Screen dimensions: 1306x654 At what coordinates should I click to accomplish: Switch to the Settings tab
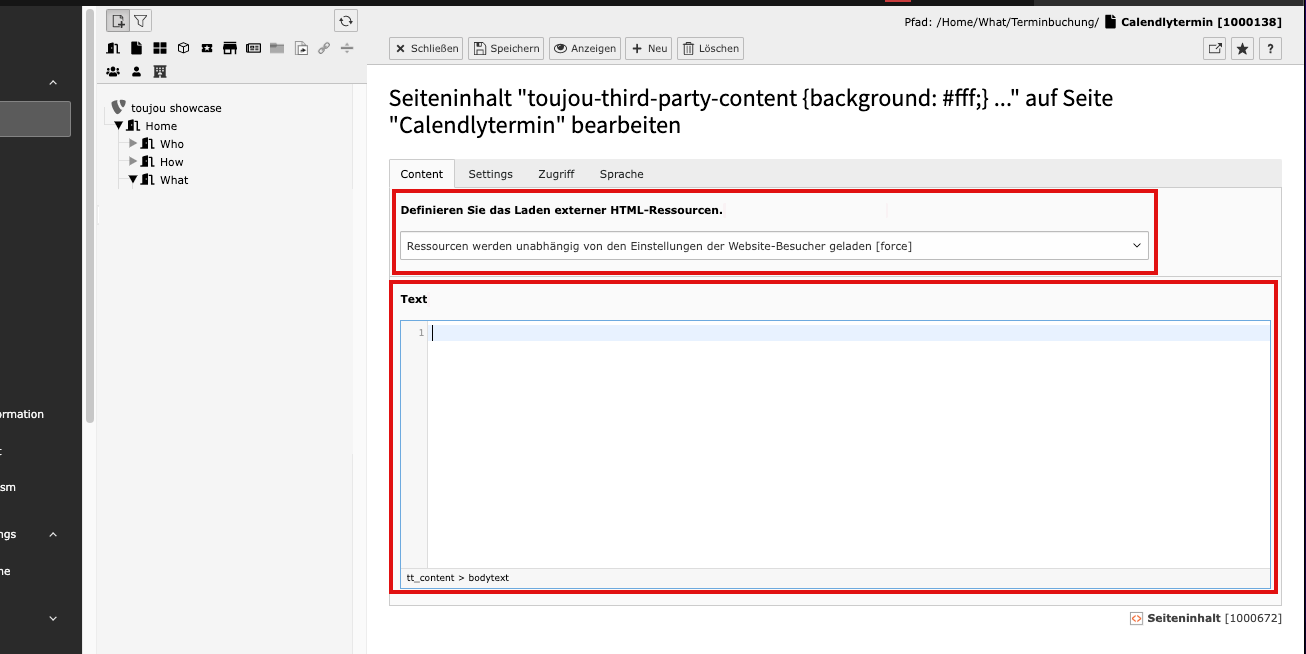[490, 174]
